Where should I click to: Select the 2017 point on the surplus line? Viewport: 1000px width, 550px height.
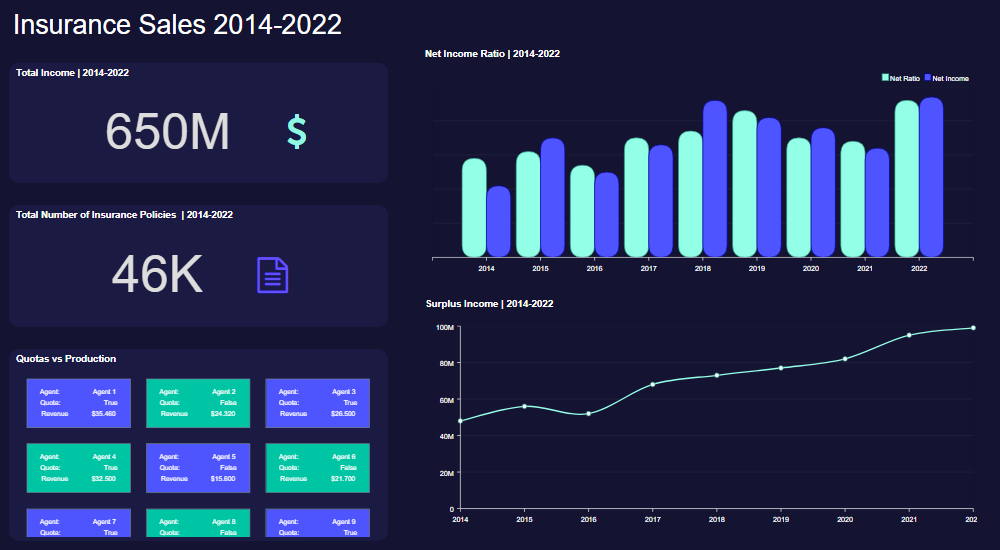[652, 384]
